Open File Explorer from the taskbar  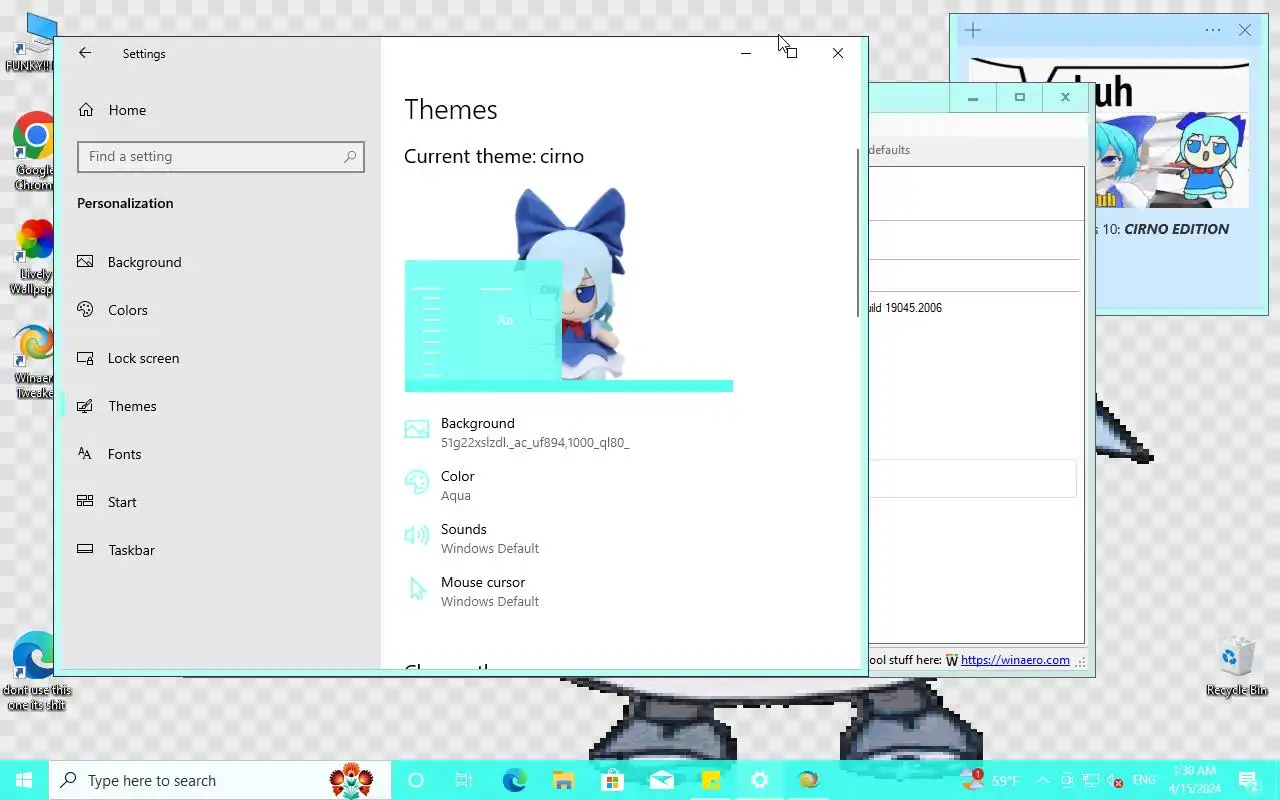tap(563, 781)
